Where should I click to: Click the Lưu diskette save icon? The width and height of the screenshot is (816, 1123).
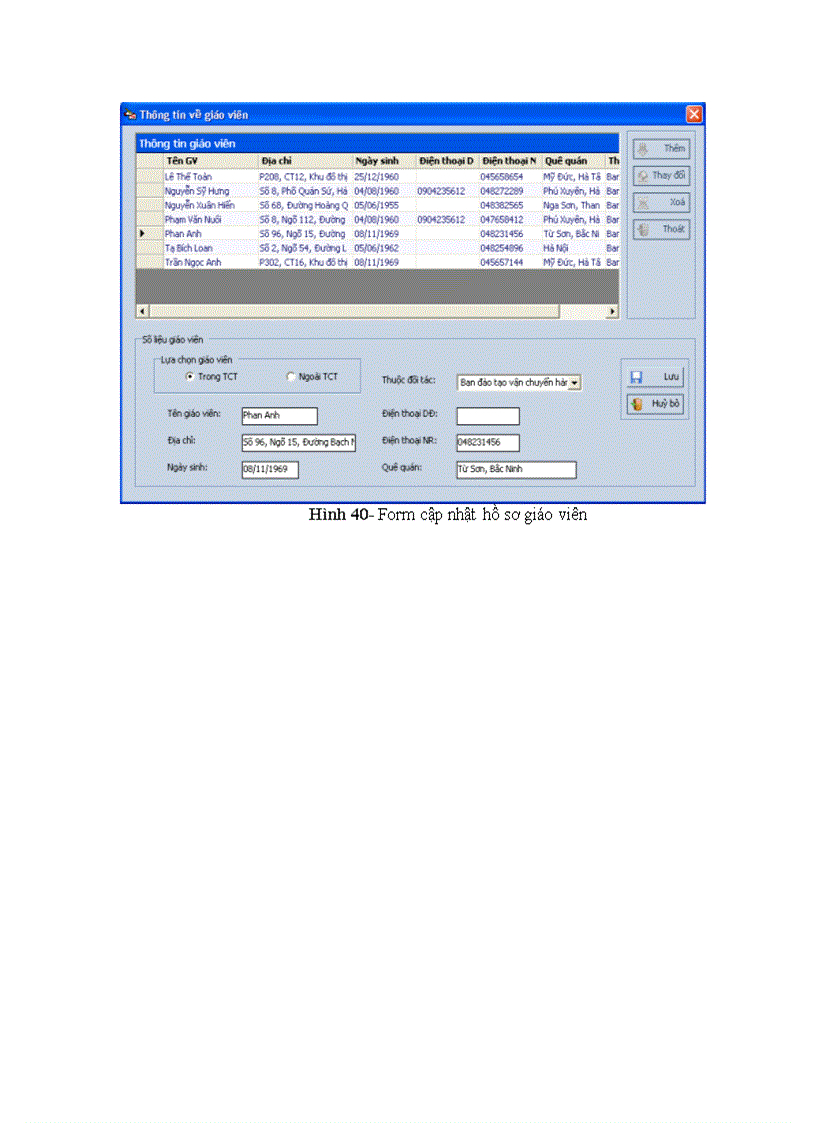[637, 376]
